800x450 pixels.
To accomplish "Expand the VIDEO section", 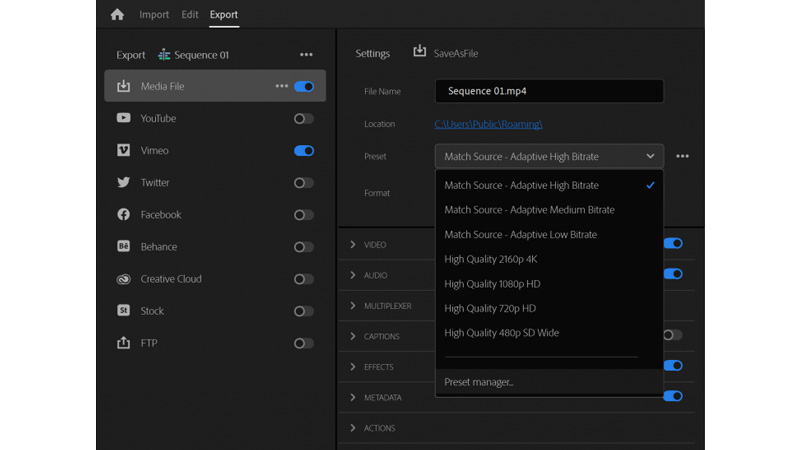I will [x=353, y=245].
